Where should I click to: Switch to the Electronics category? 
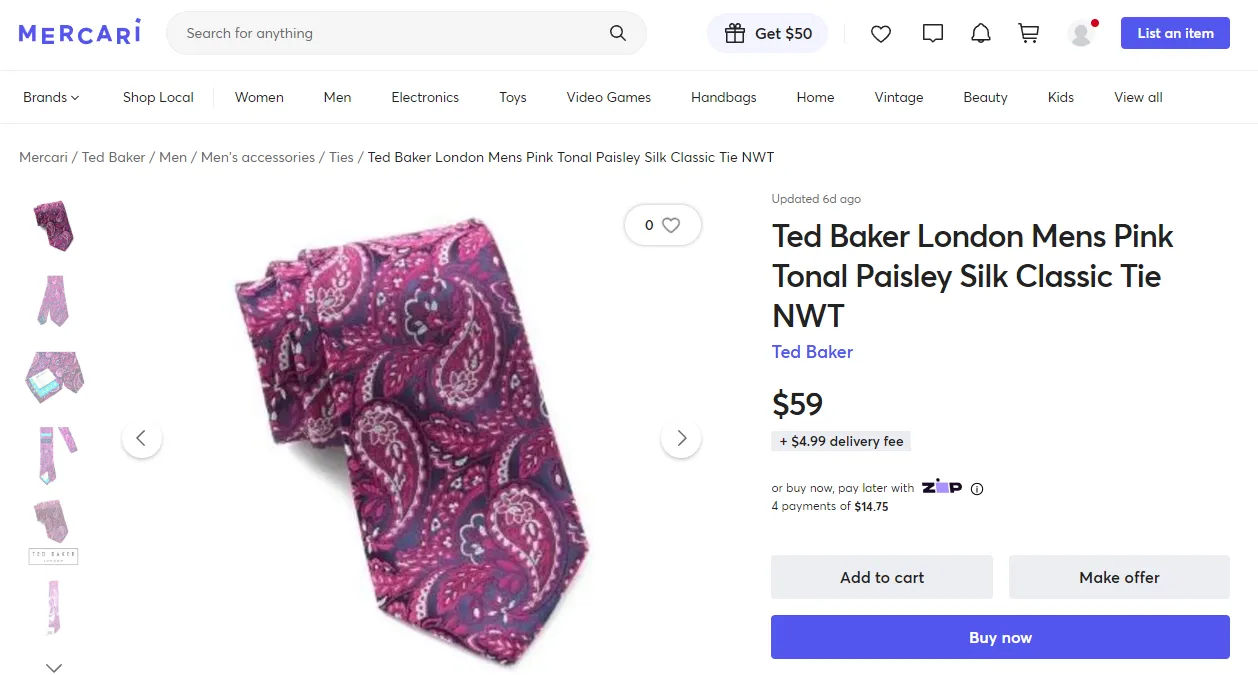tap(424, 97)
